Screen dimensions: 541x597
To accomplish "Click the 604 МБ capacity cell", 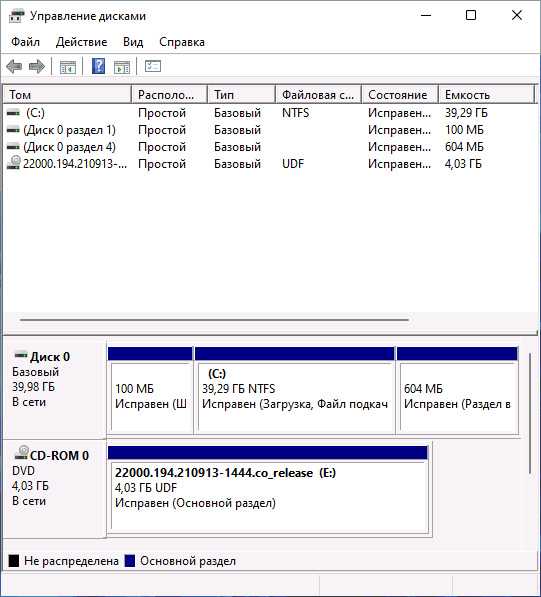I will [x=464, y=147].
